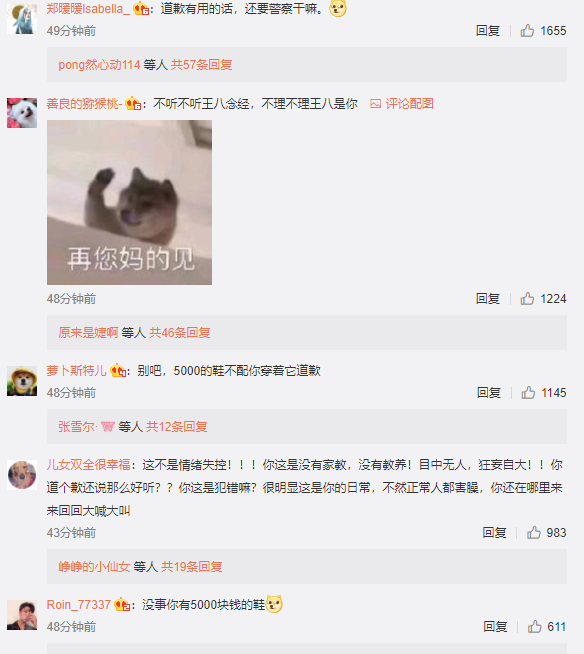Open Roin_77337 username link
Viewport: 584px width, 654px height.
coord(78,604)
